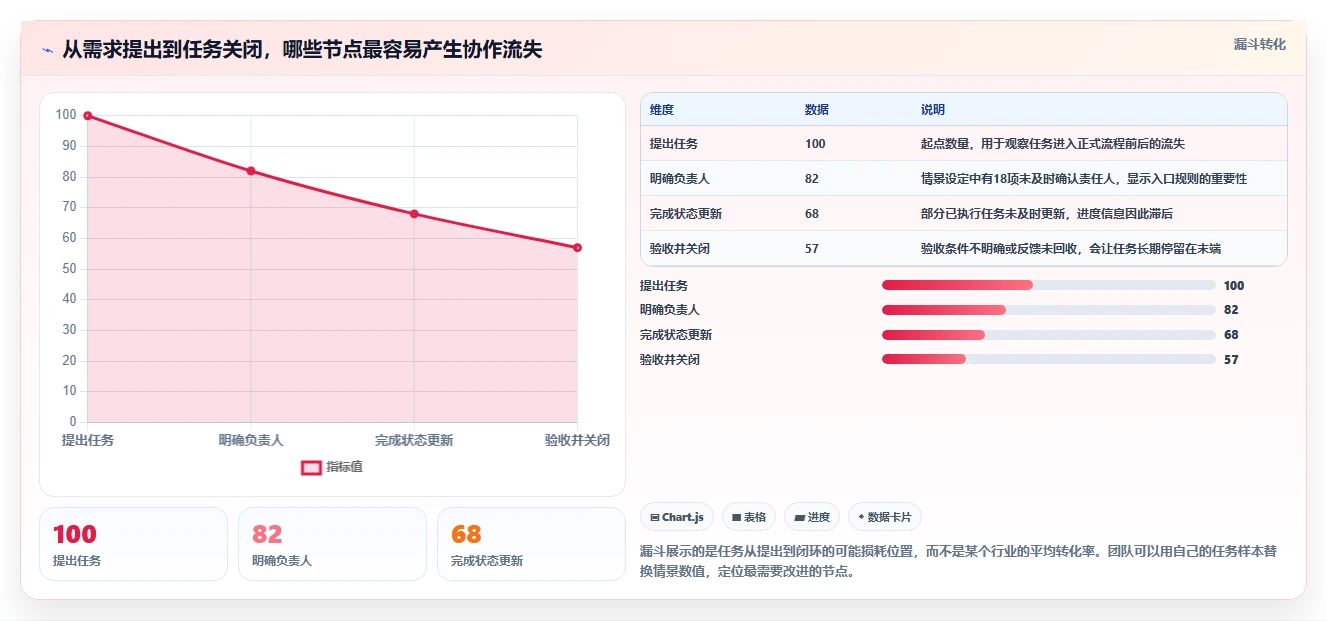1327x621 pixels.
Task: Click the 说明 table column header
Action: pyautogui.click(x=932, y=110)
